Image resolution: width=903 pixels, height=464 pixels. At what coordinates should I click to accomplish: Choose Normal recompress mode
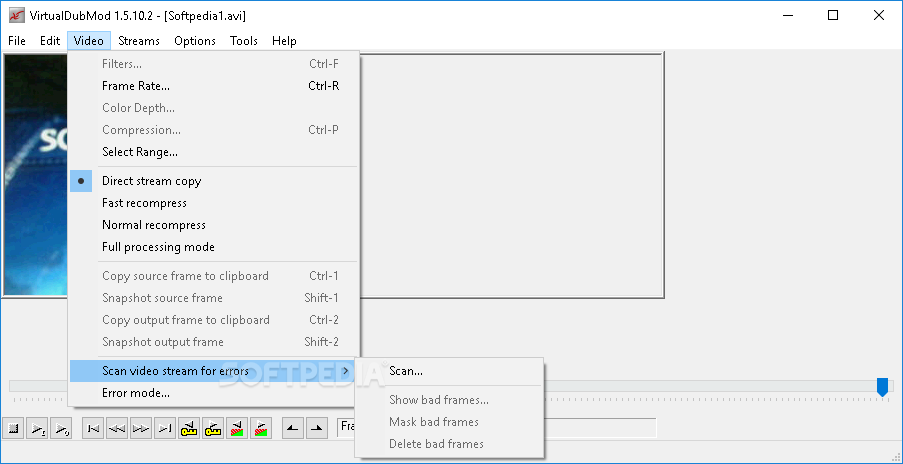coord(214,225)
